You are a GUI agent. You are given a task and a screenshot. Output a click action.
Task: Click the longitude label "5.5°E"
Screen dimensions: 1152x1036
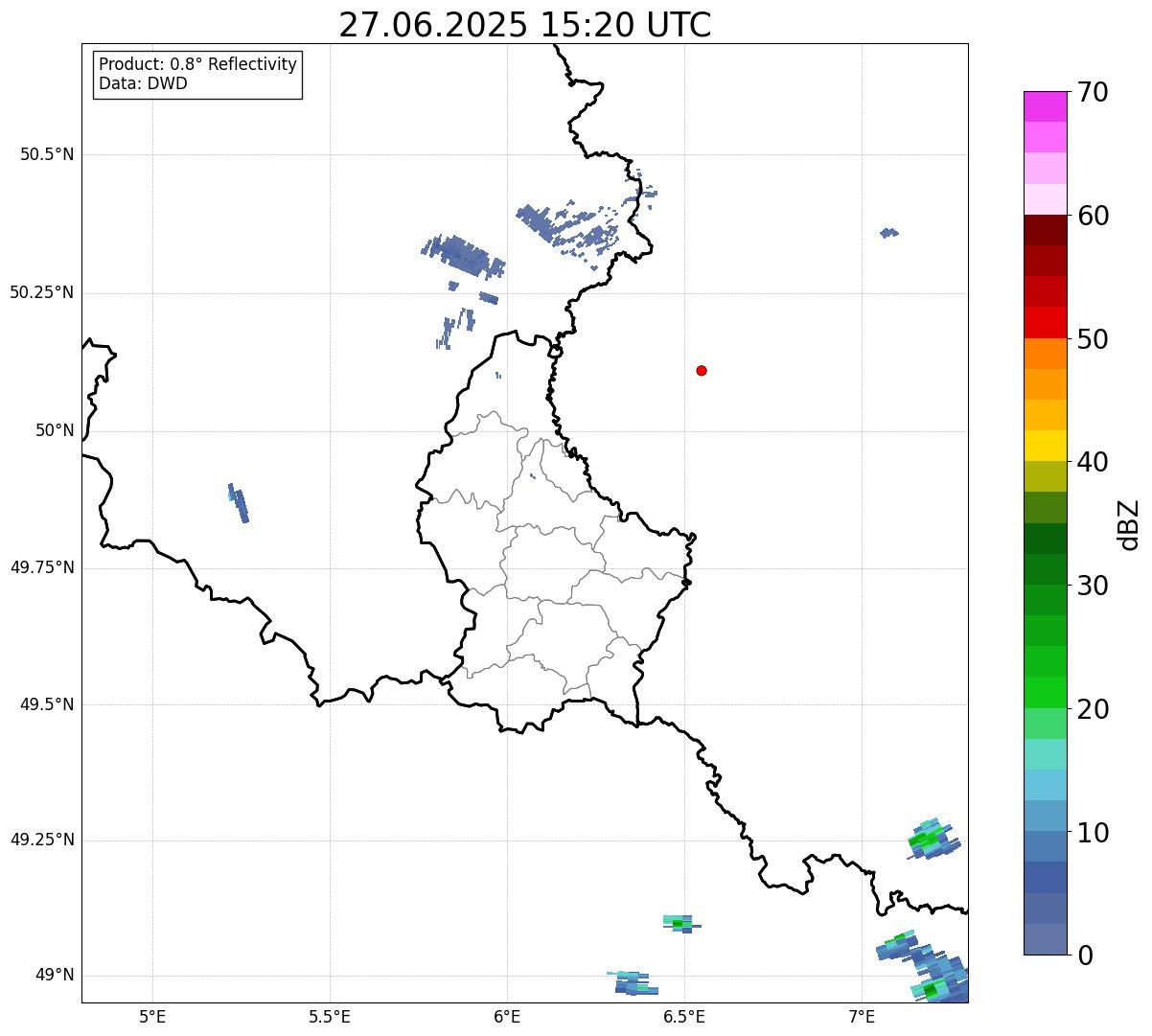[x=330, y=1016]
